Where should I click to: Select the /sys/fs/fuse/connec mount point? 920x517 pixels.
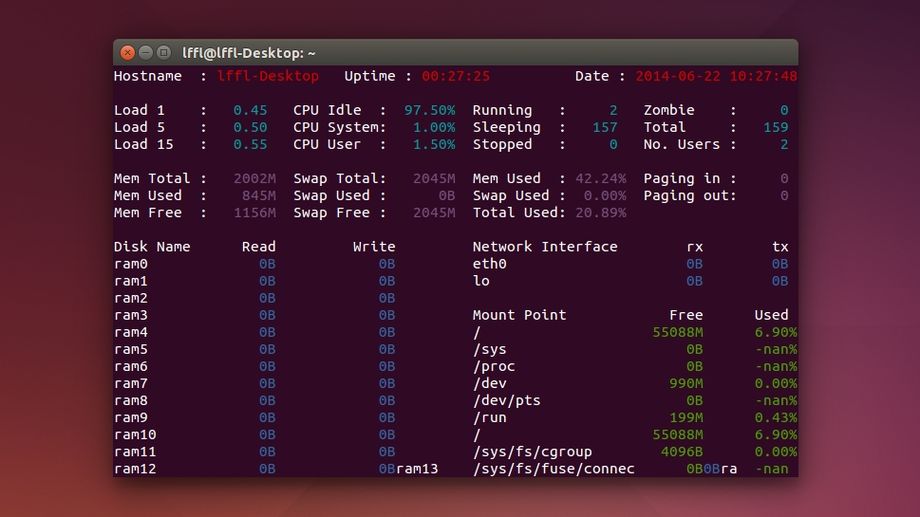553,469
